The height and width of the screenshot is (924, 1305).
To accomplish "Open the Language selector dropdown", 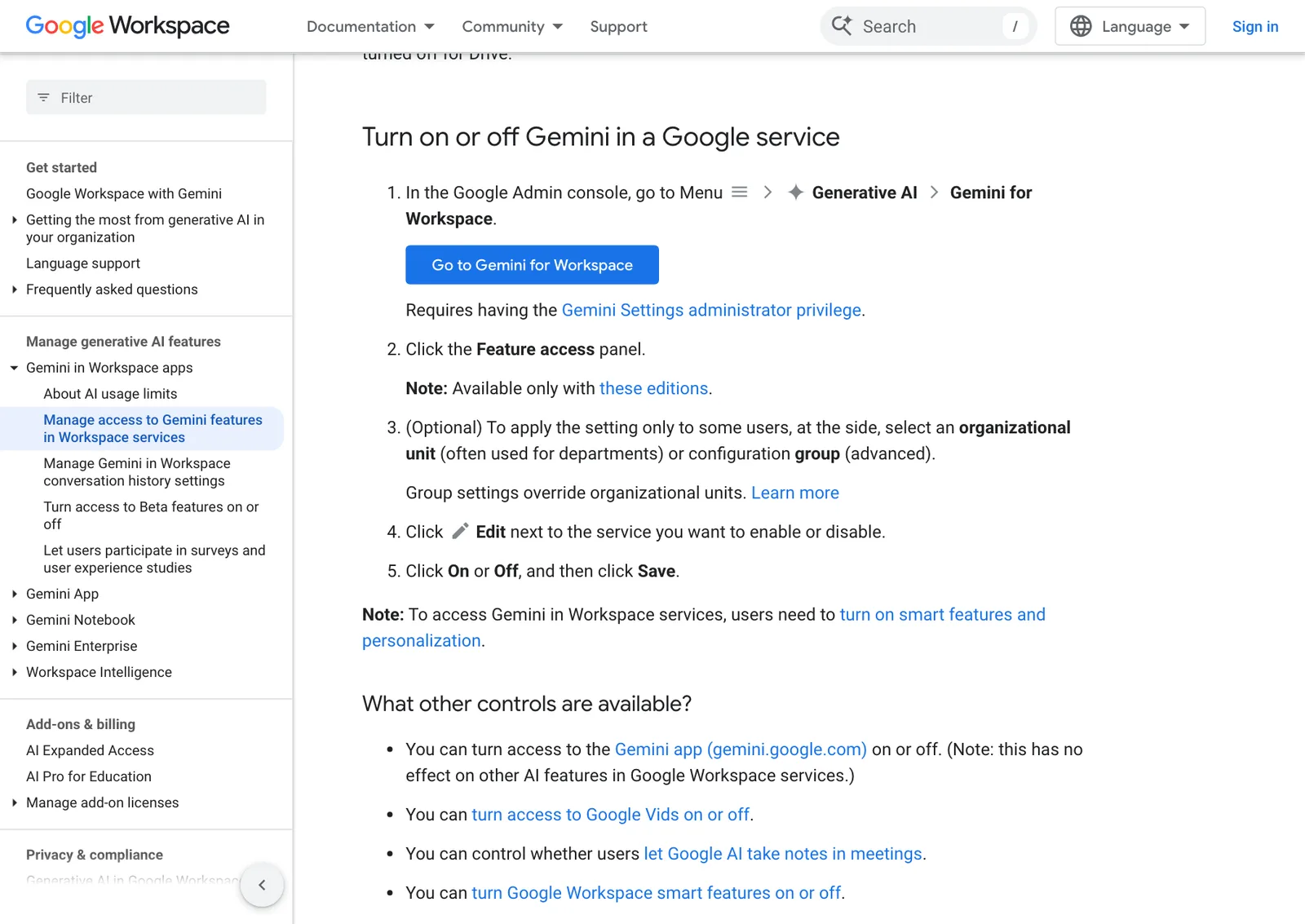I will pyautogui.click(x=1130, y=26).
